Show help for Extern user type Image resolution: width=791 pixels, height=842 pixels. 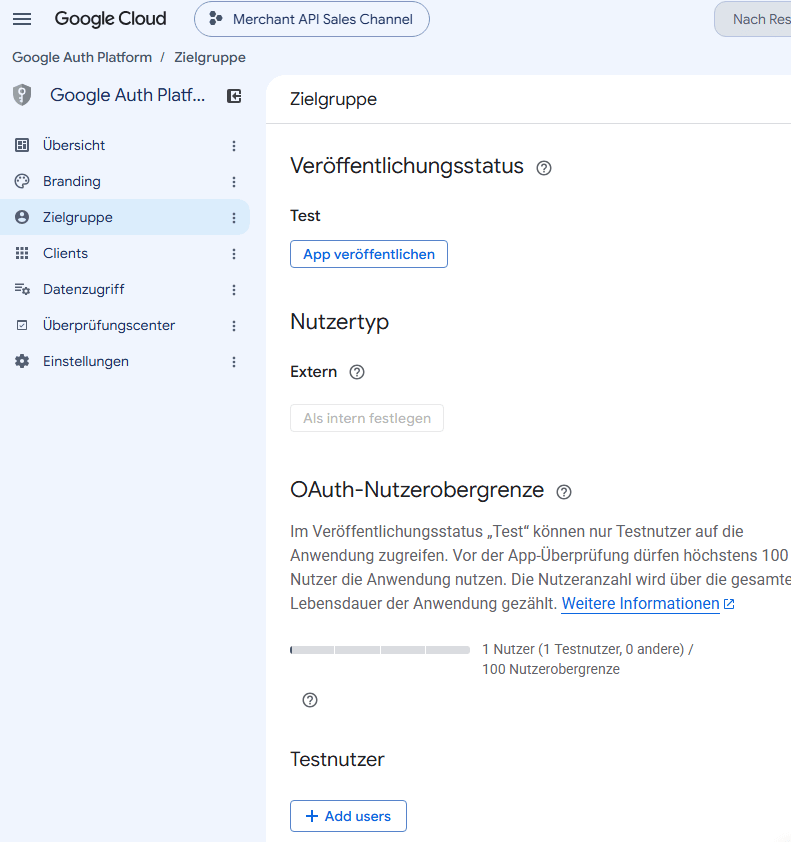pyautogui.click(x=357, y=372)
